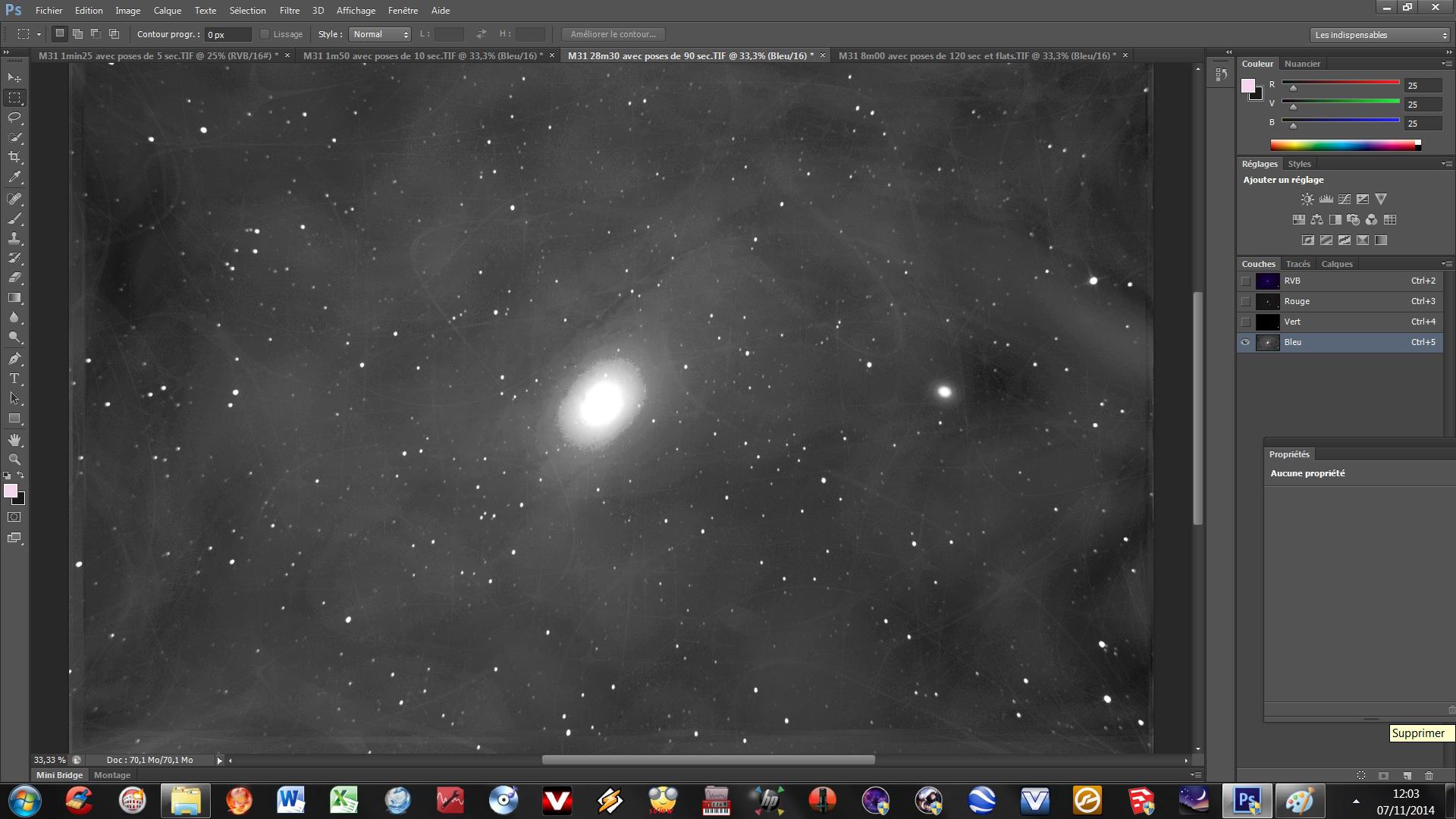Show the RVB composite channel
Image resolution: width=1456 pixels, height=819 pixels.
[1245, 281]
